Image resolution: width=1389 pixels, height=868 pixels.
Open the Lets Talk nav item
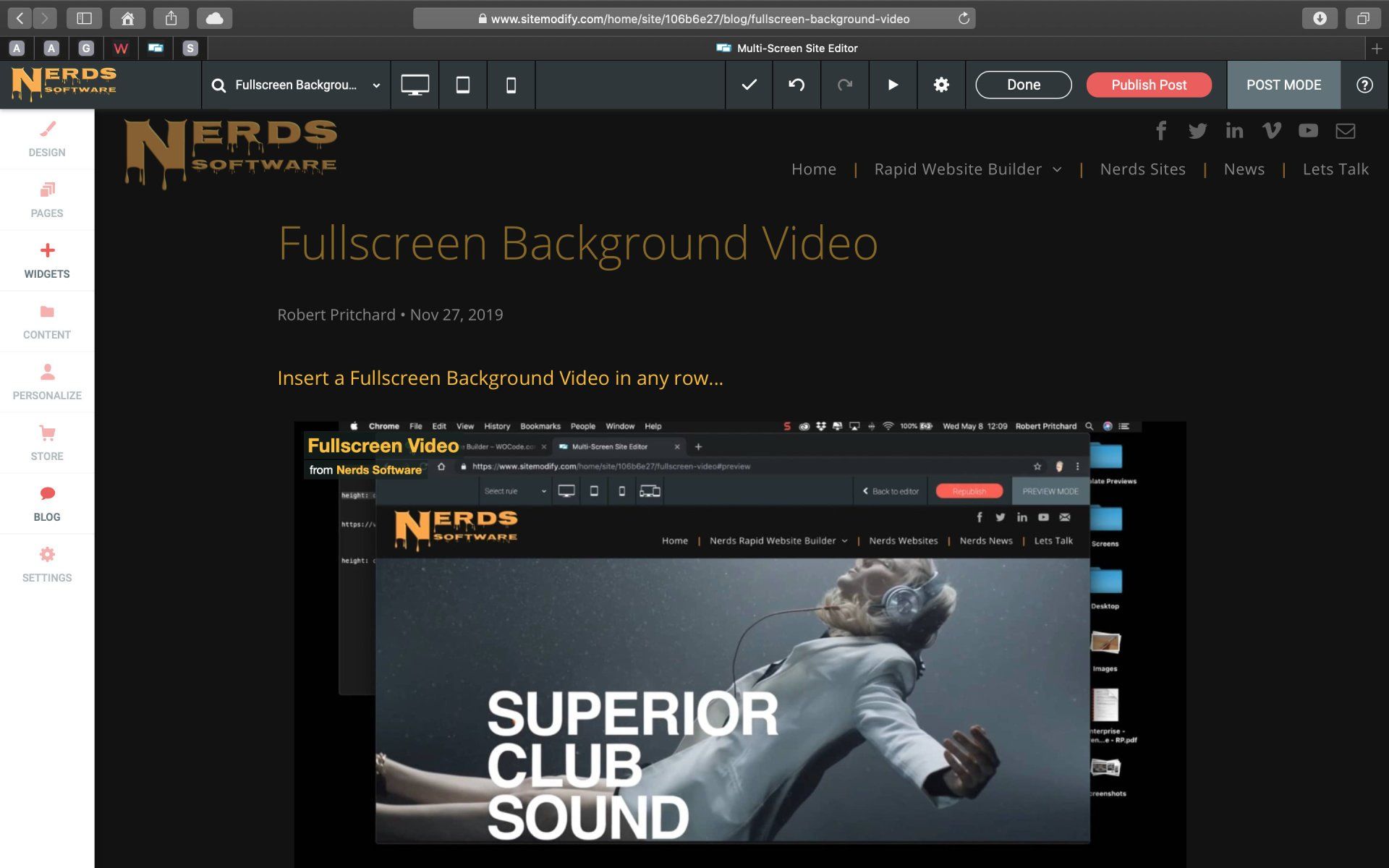1335,169
